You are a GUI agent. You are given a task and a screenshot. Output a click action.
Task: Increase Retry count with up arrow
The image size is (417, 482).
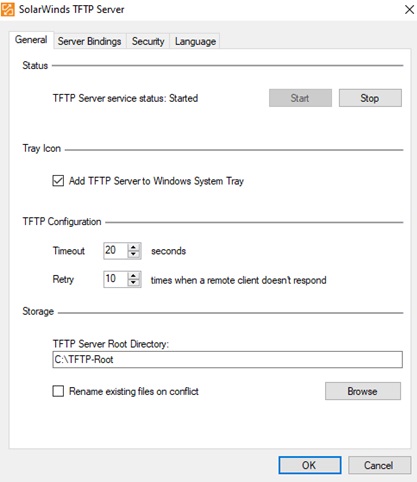(134, 276)
